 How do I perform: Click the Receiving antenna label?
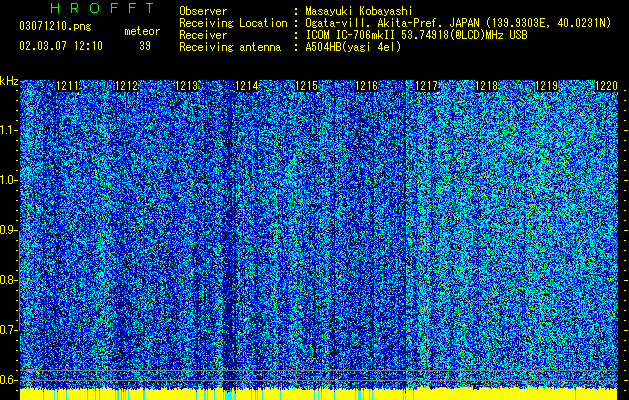click(x=230, y=47)
